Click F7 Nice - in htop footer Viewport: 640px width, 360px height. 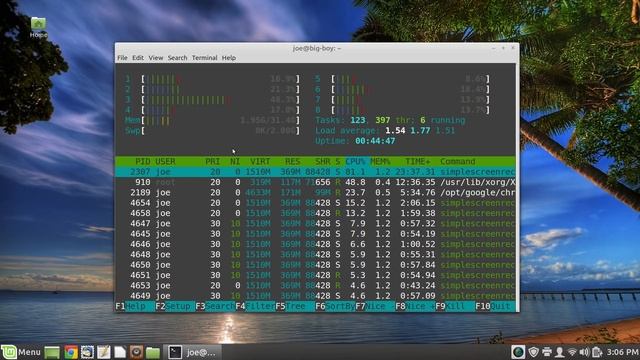(x=375, y=306)
